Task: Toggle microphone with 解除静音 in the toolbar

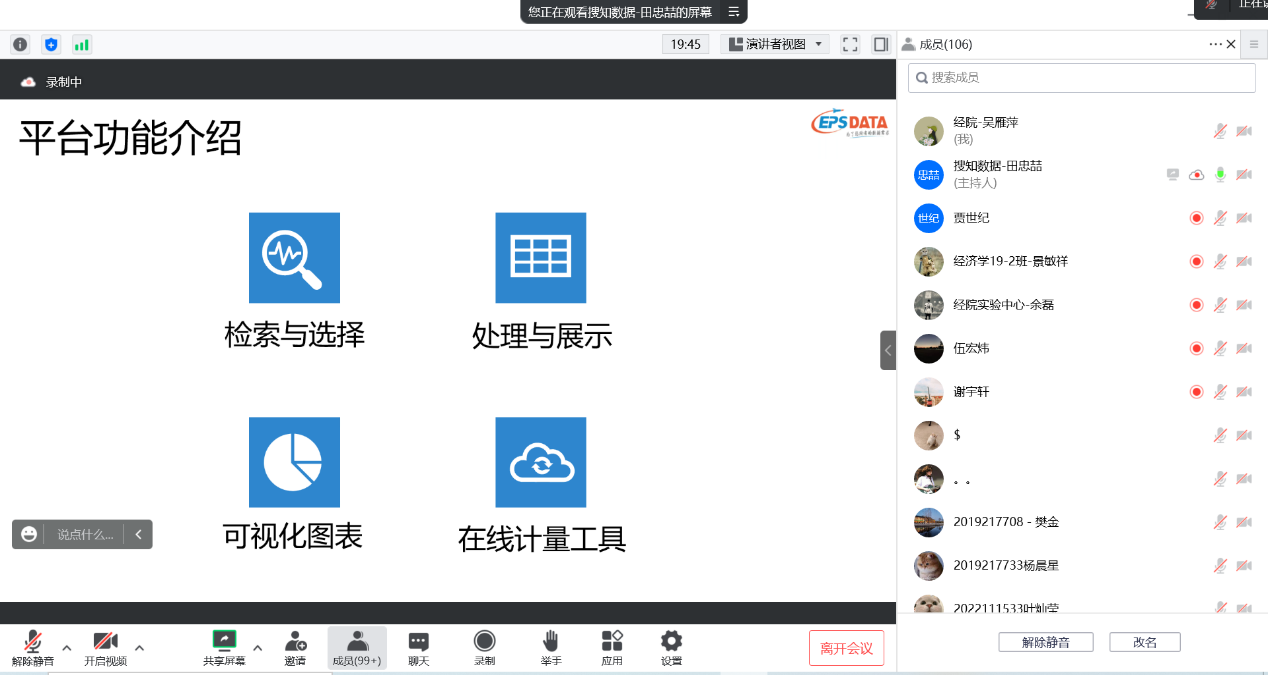Action: [x=33, y=647]
